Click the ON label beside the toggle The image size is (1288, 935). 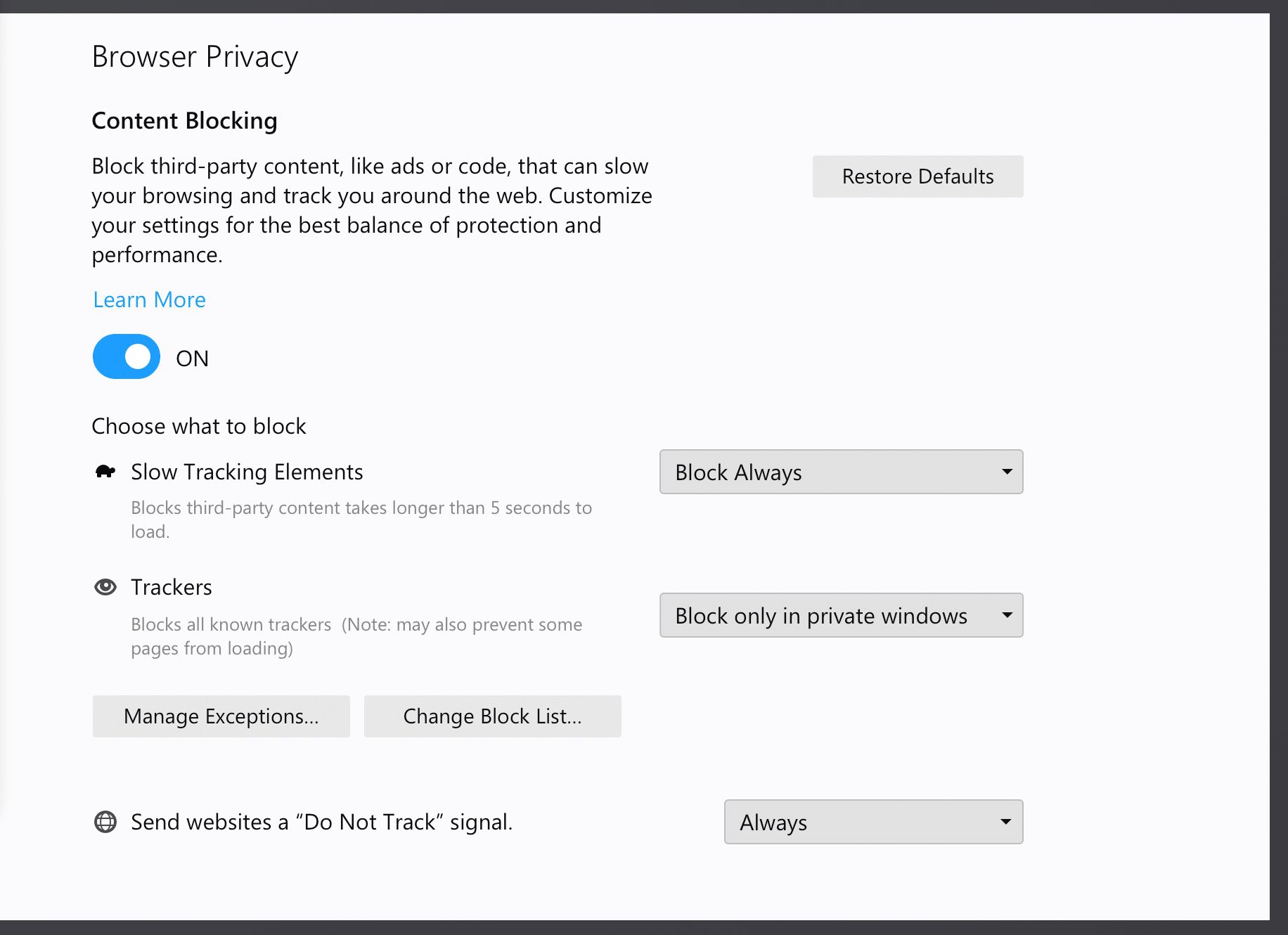click(192, 359)
